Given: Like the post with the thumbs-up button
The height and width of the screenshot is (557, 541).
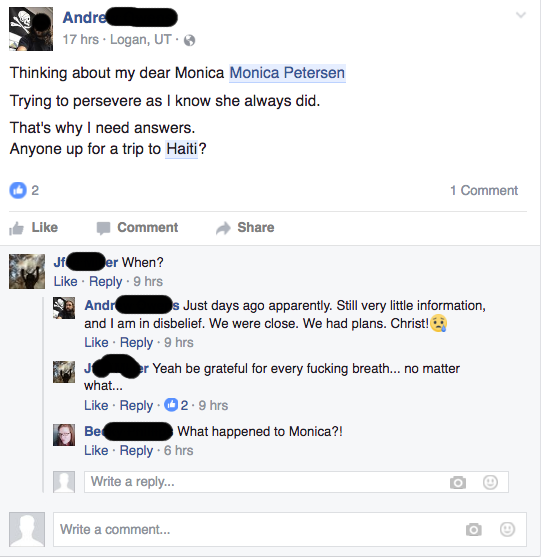Looking at the screenshot, I should click(x=34, y=228).
